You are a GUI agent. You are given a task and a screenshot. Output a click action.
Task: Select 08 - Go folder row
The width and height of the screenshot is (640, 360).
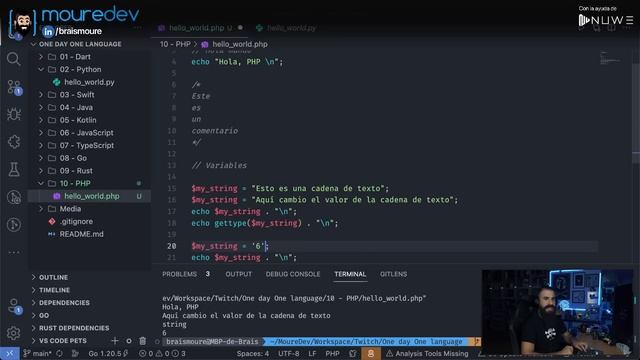click(x=89, y=158)
